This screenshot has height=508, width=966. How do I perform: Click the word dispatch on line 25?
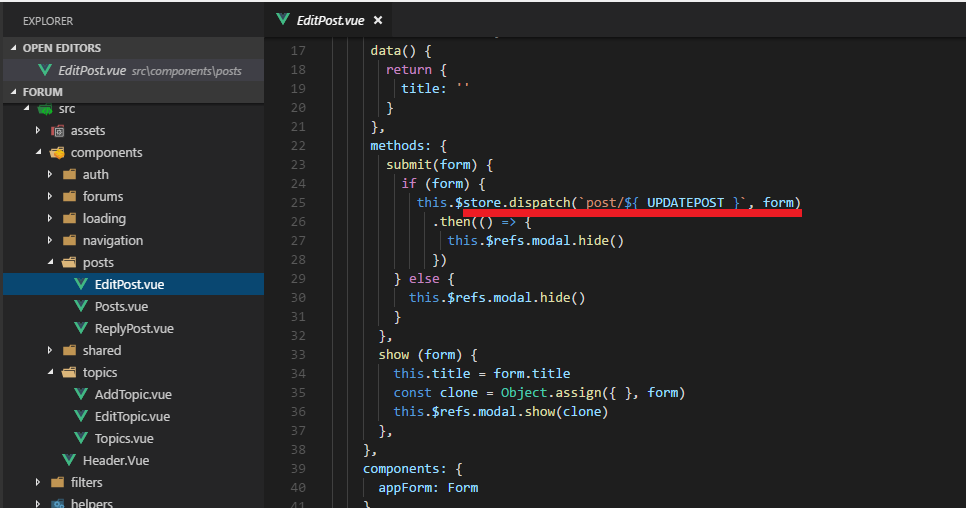(540, 203)
